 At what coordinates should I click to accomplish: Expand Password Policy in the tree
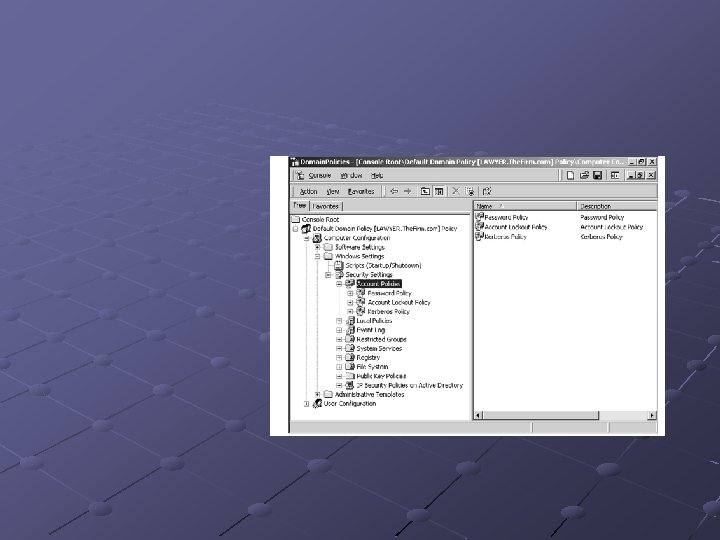[350, 293]
